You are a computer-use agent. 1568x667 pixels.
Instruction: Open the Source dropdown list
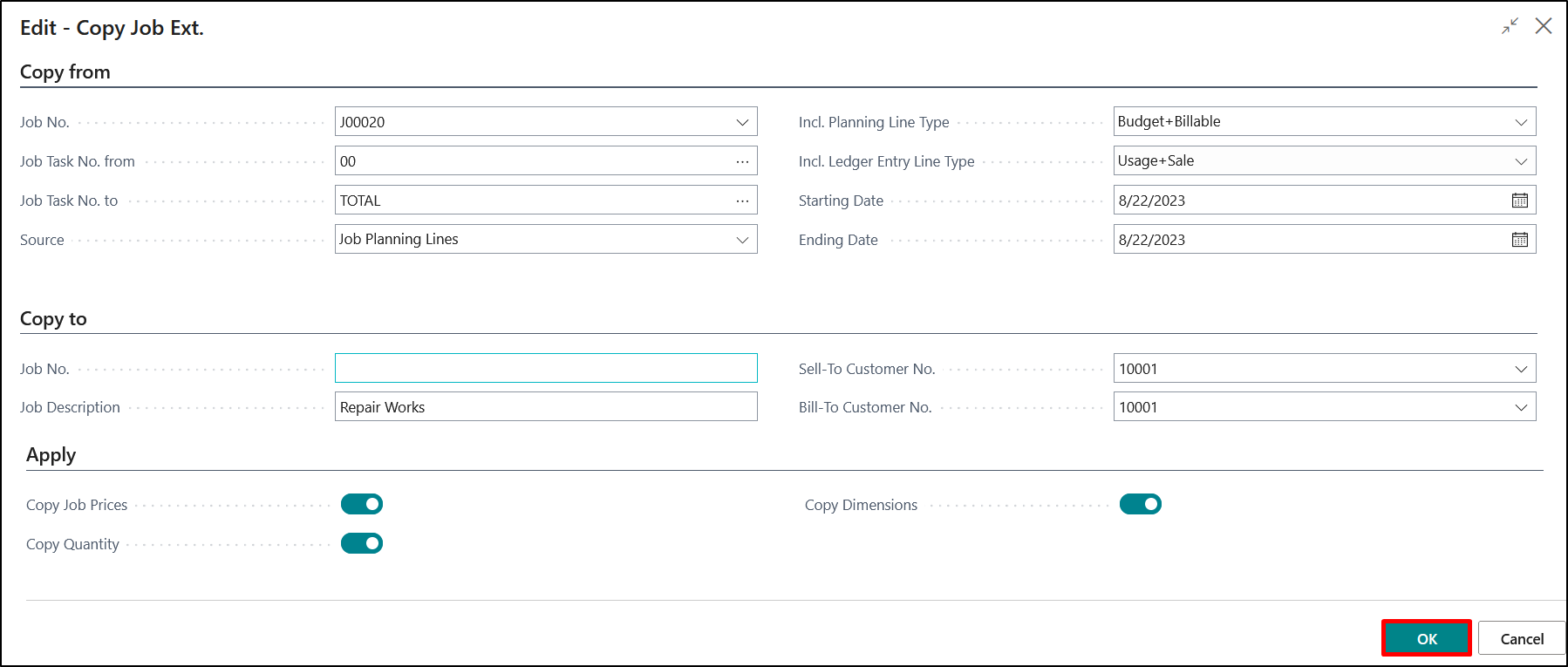tap(742, 240)
